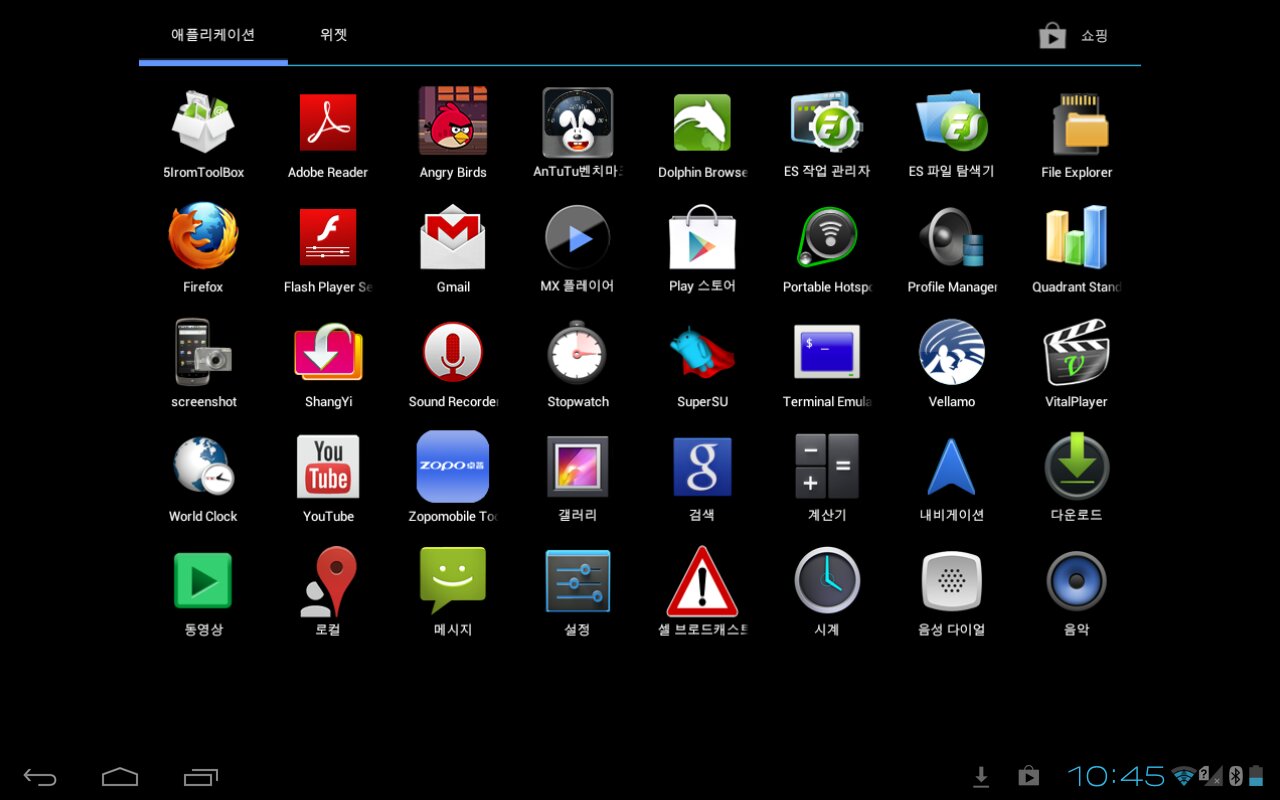Screen dimensions: 1280x800
Task: Open ES 파일 탐색기 file explorer
Action: point(952,133)
